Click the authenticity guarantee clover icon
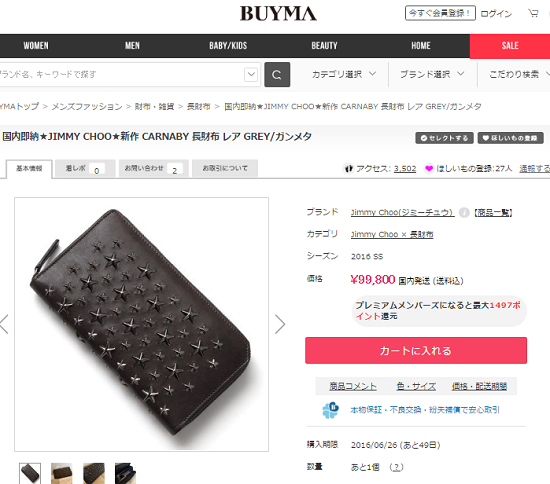This screenshot has width=550, height=484. (330, 410)
